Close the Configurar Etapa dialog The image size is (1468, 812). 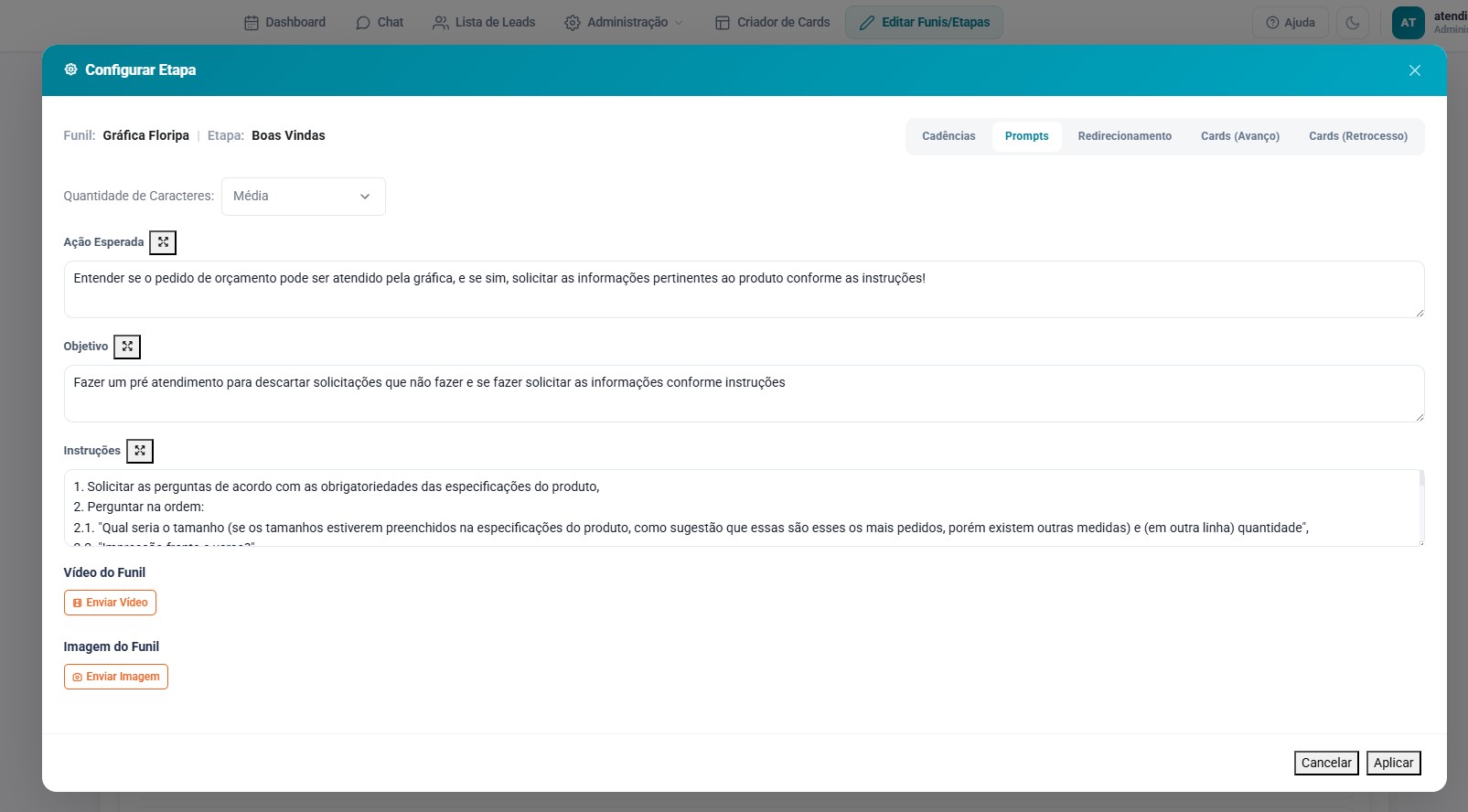pyautogui.click(x=1414, y=70)
